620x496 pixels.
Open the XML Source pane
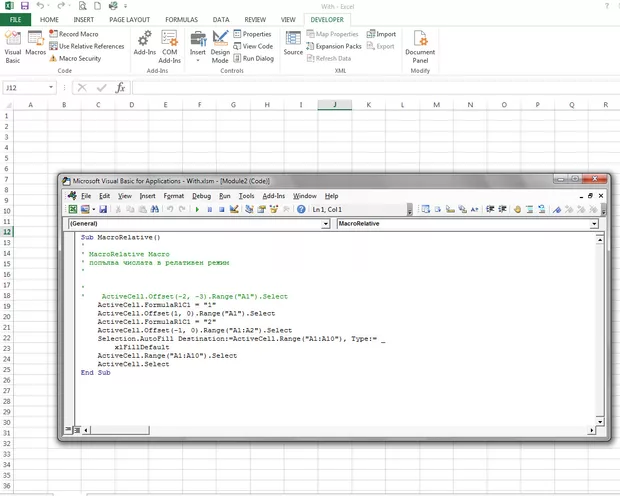(293, 43)
